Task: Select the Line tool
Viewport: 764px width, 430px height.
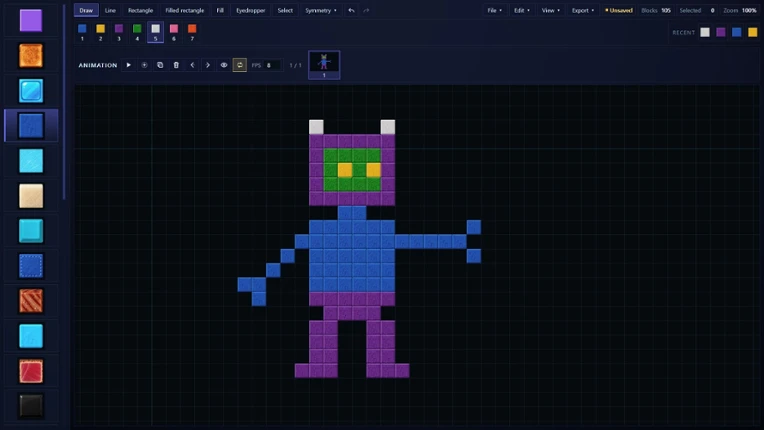Action: (x=110, y=10)
